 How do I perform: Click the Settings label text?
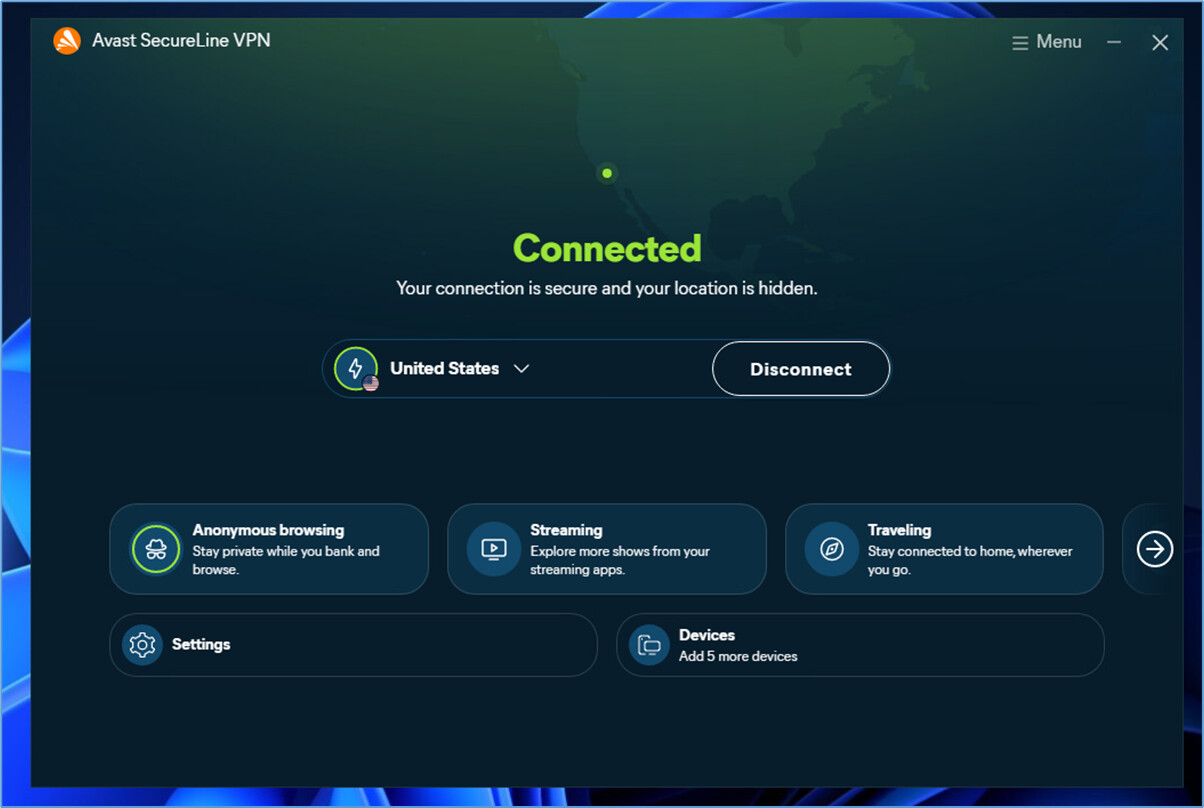click(201, 645)
